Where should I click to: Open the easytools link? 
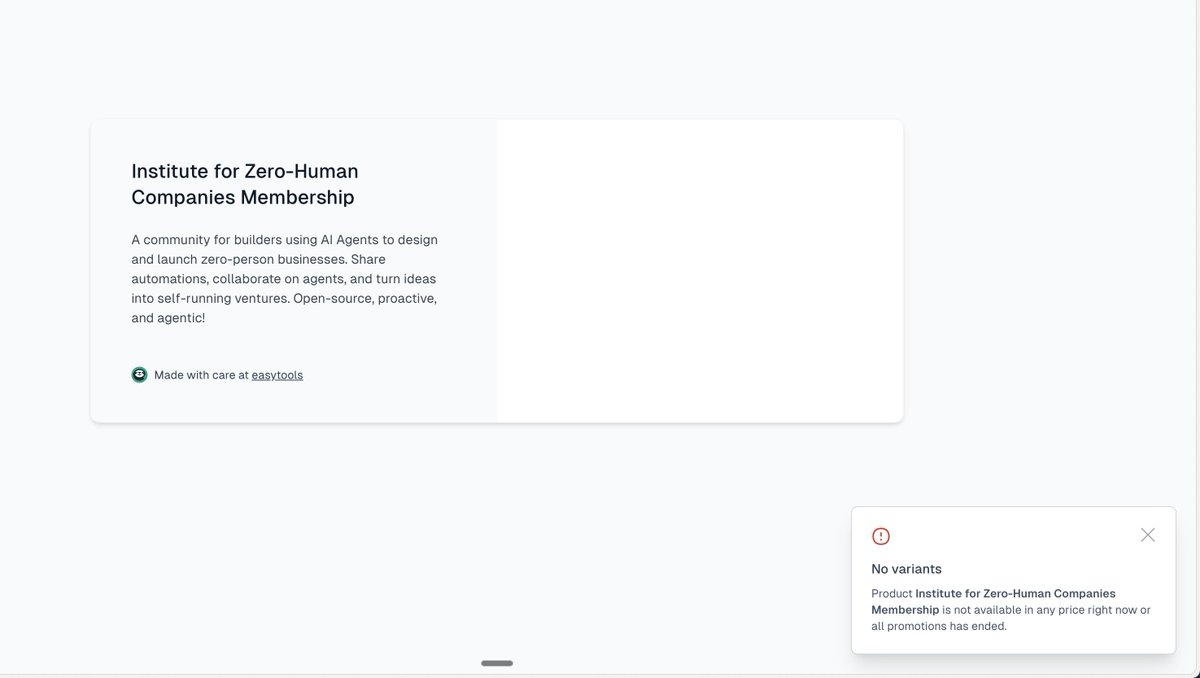(277, 375)
